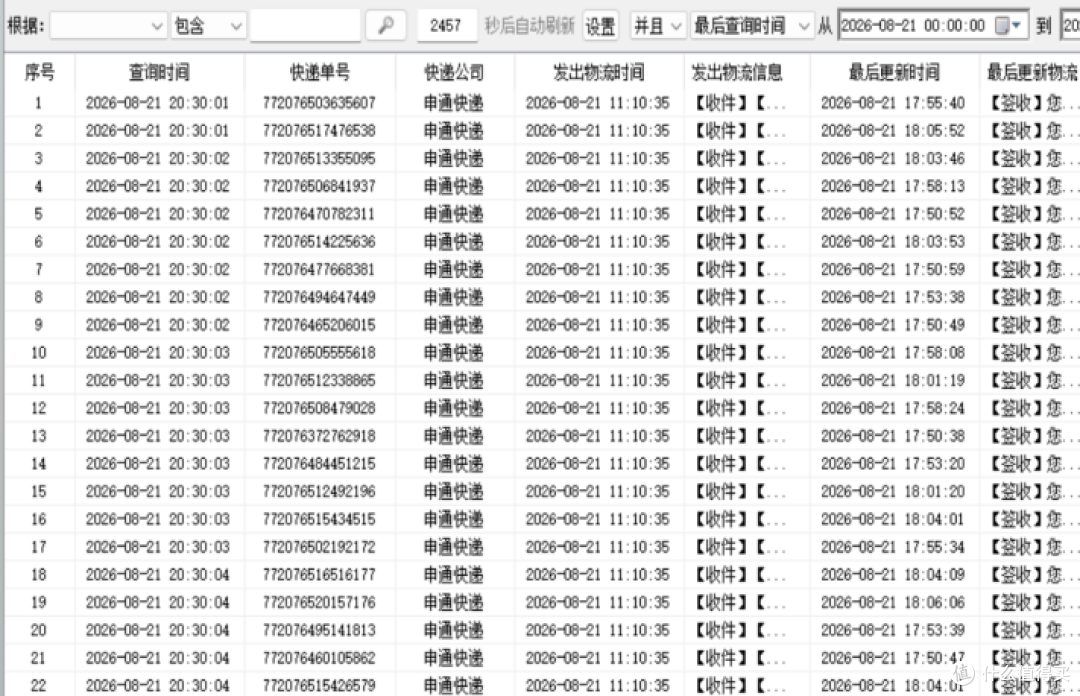The image size is (1080, 696).
Task: Click last update time 2026-08-21 17:50:52
Action: point(893,214)
